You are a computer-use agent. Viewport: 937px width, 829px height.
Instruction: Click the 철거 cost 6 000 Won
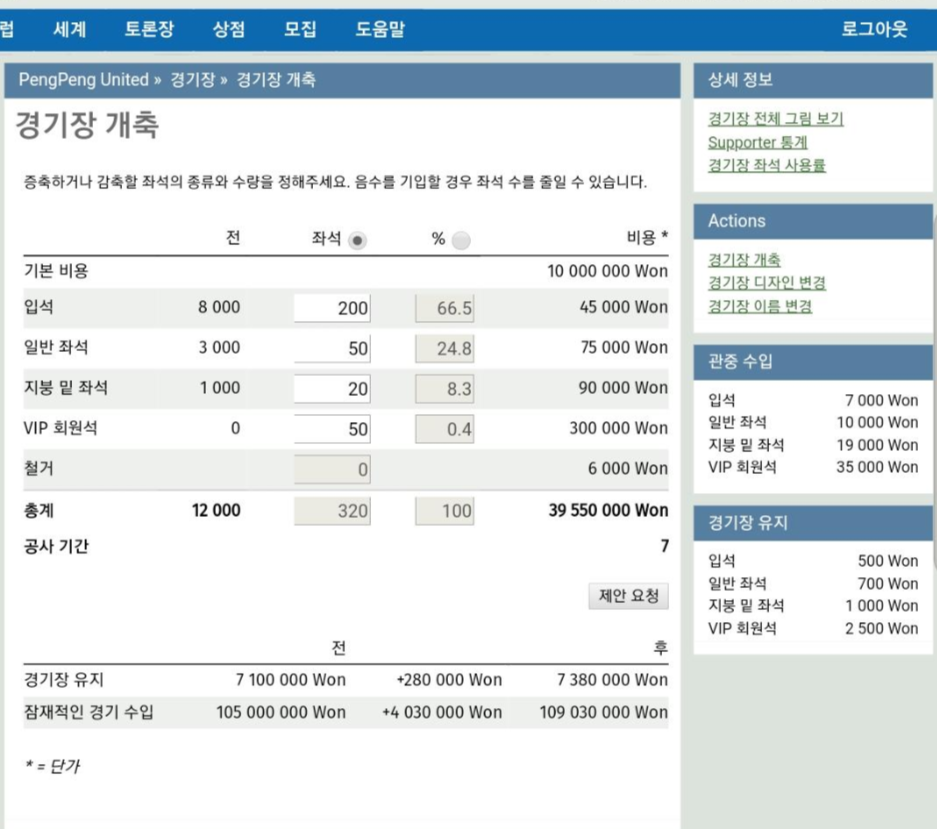tap(627, 468)
